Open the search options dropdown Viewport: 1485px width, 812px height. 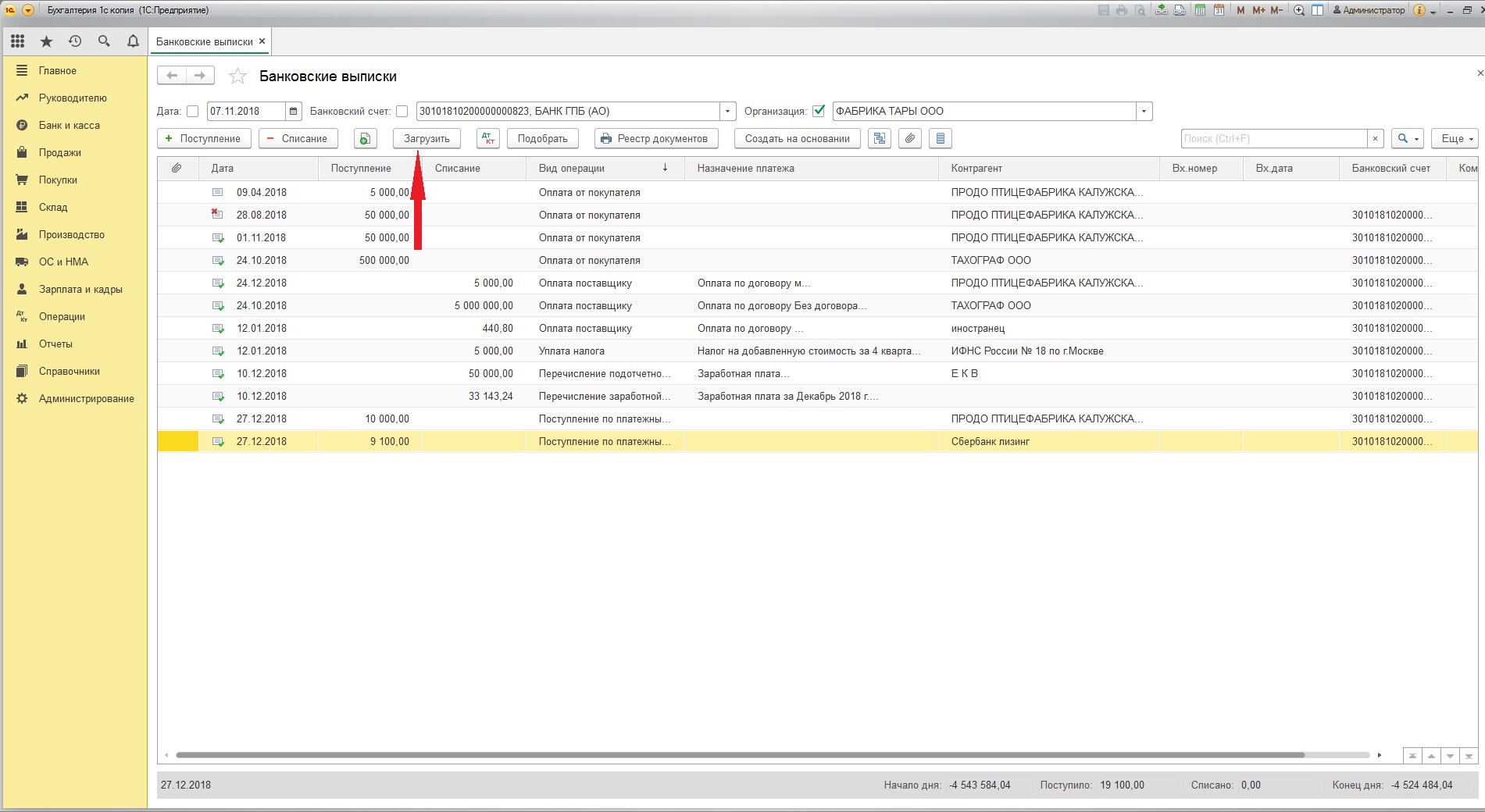(1408, 139)
